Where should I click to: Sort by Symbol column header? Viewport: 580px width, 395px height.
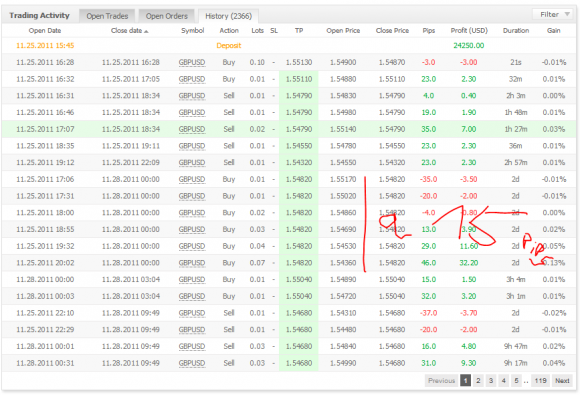click(x=192, y=31)
